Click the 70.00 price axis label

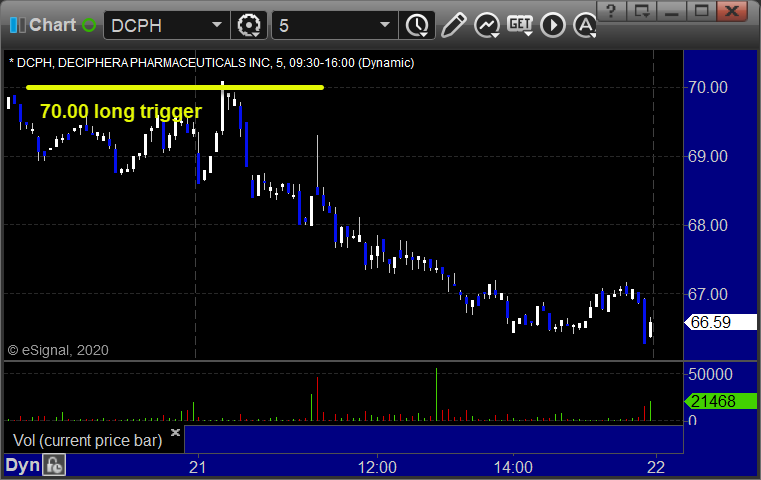point(708,88)
